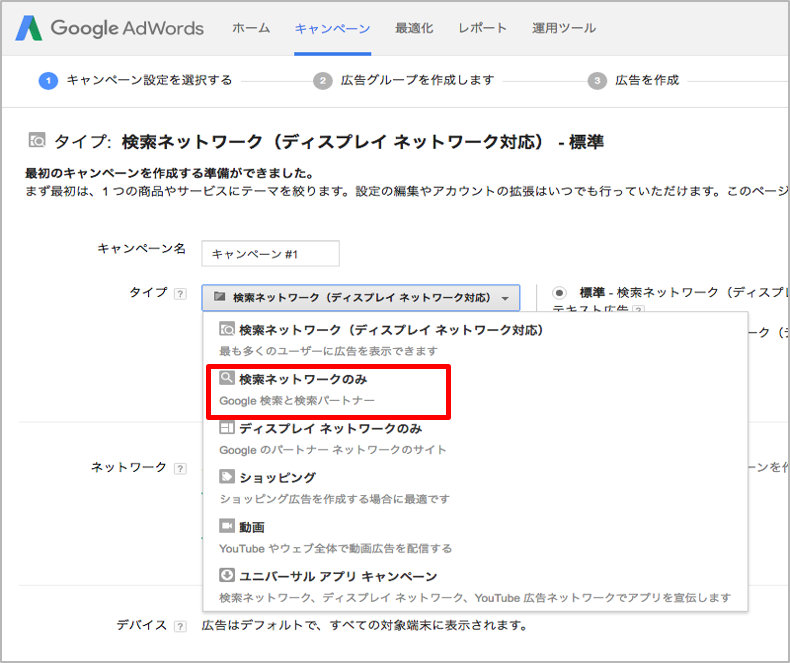Click the step label 広告グループを作成します
This screenshot has width=790, height=663.
(417, 80)
